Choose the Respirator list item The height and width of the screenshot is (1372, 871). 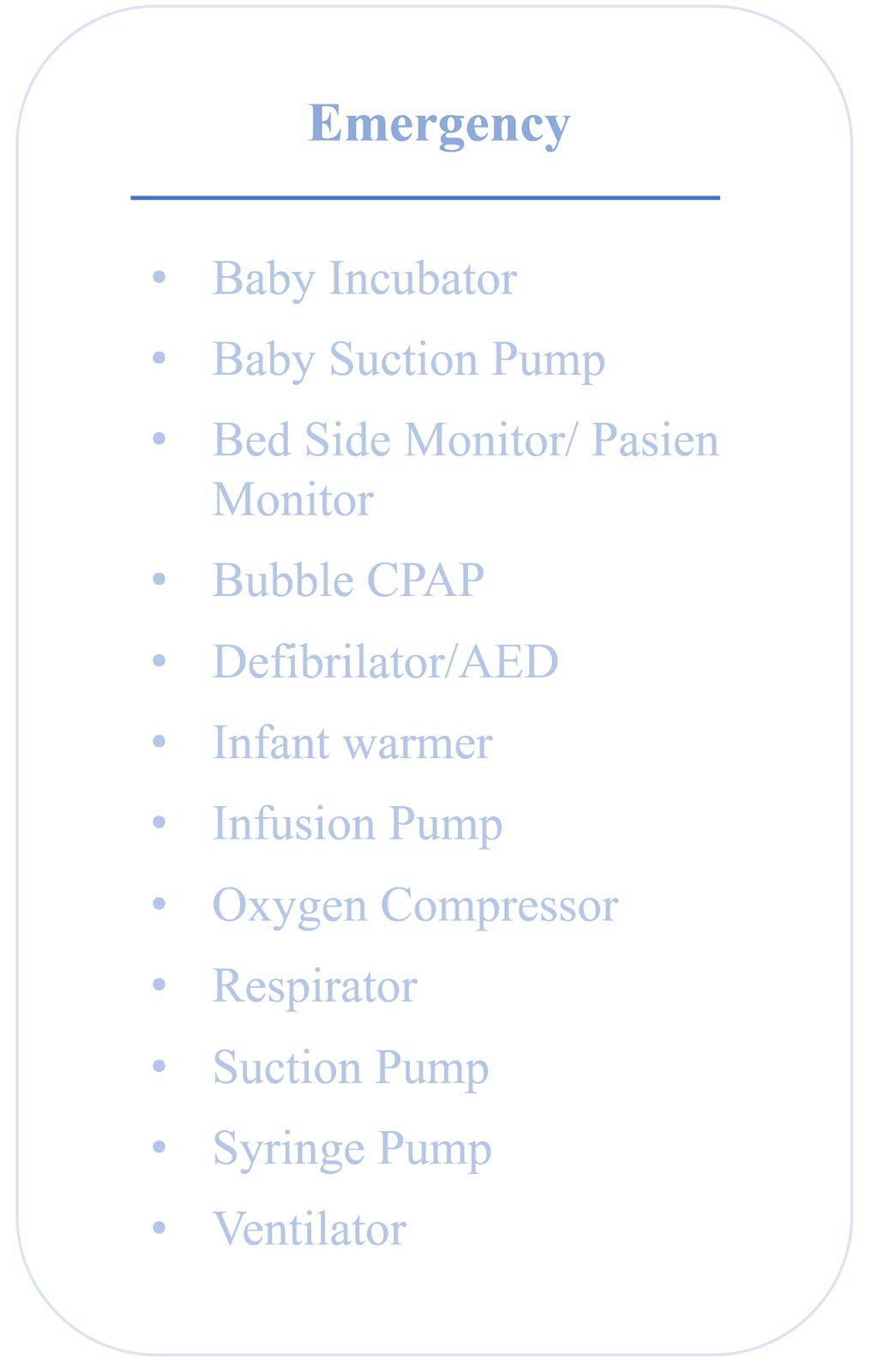(315, 987)
